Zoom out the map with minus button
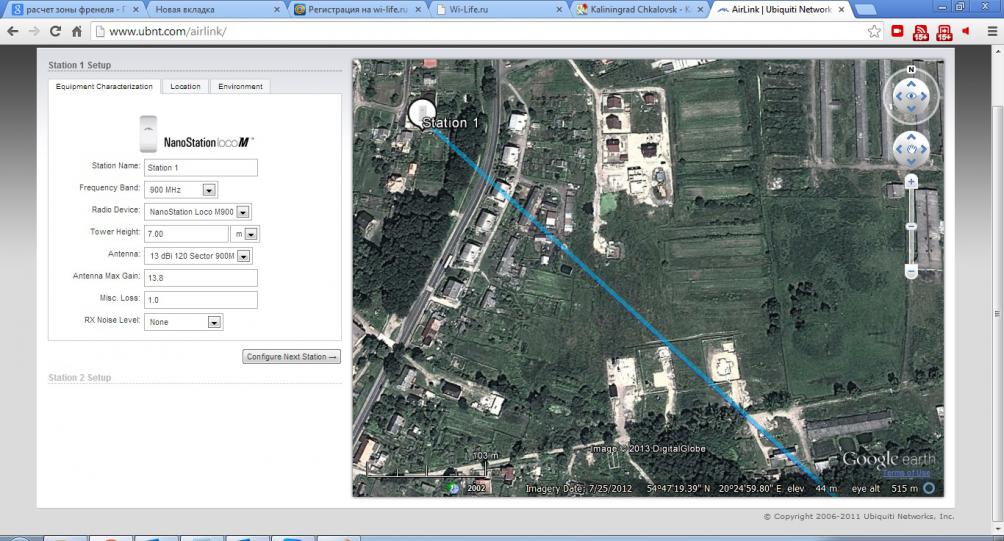 coord(911,272)
